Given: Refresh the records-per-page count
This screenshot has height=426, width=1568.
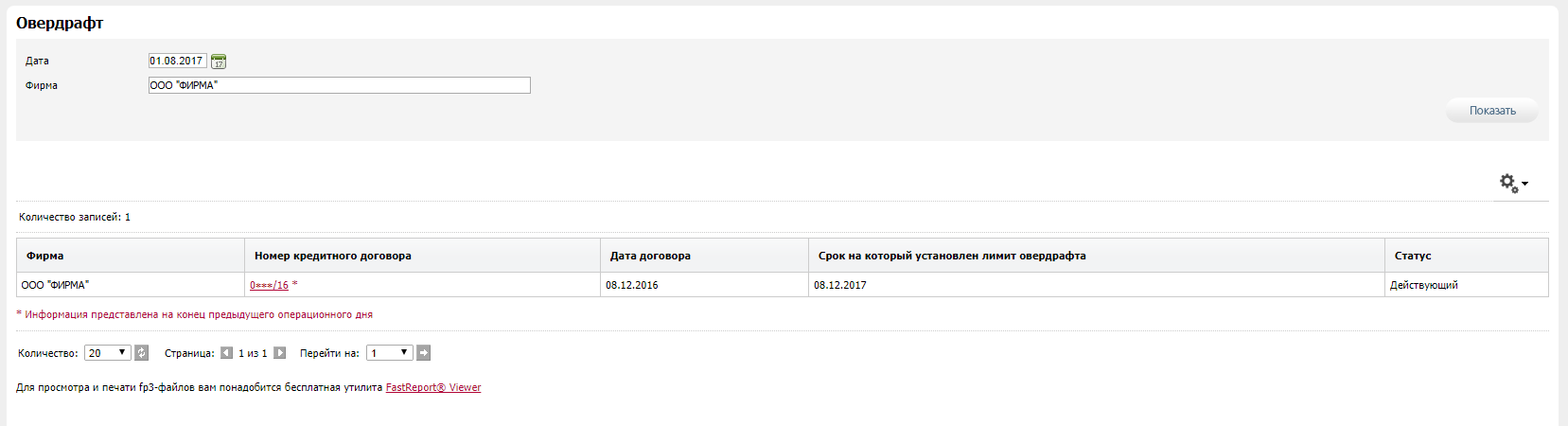Looking at the screenshot, I should tap(142, 353).
